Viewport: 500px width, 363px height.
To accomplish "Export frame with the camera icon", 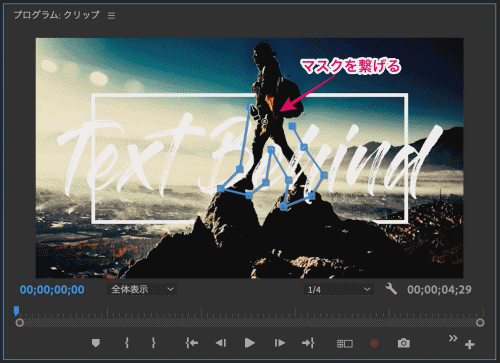I will pos(404,343).
